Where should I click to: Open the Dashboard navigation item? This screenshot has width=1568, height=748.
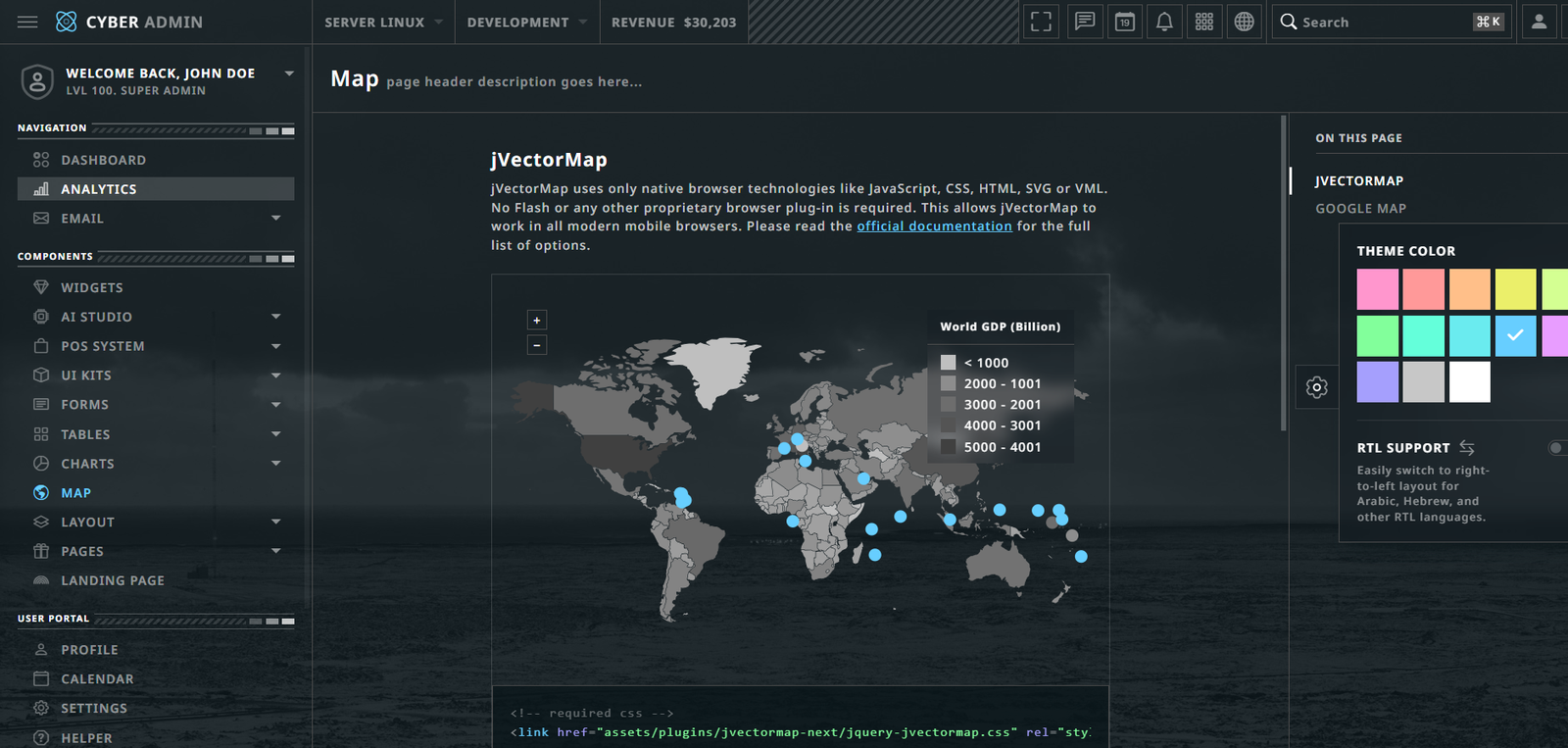point(103,160)
